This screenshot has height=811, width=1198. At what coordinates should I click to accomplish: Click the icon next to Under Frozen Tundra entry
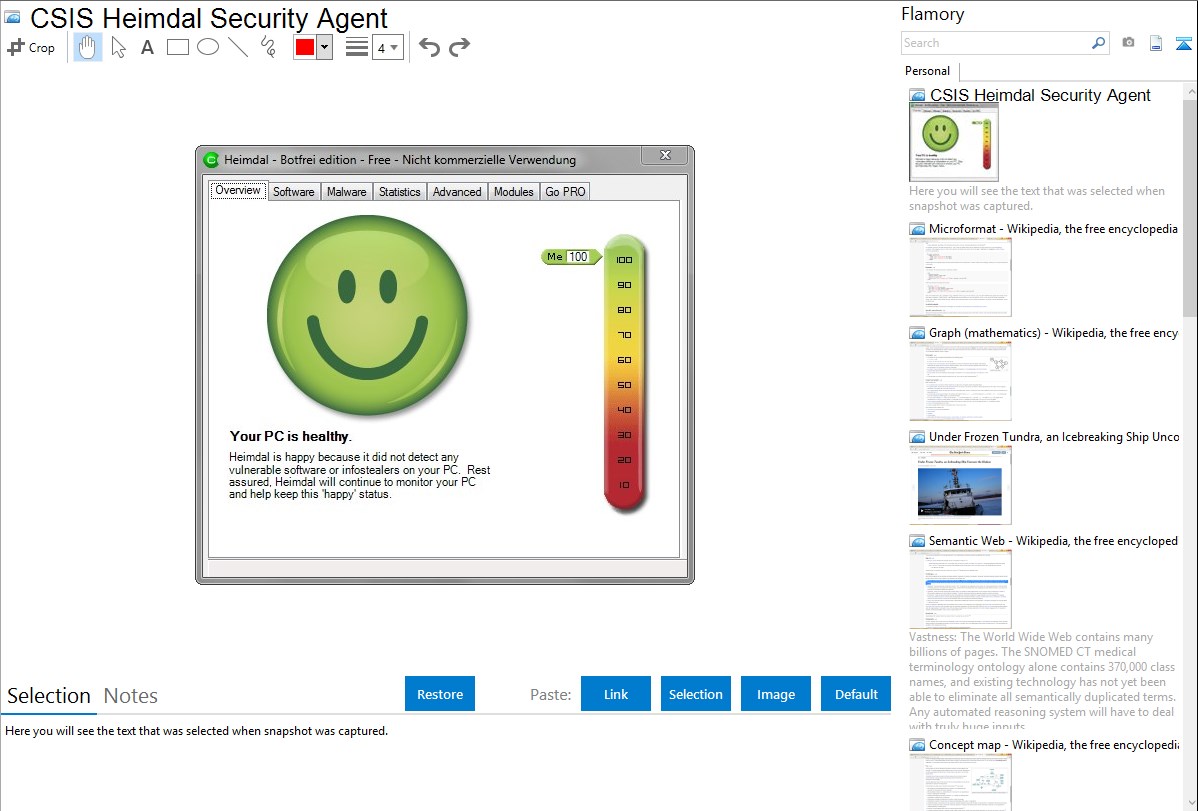click(917, 437)
